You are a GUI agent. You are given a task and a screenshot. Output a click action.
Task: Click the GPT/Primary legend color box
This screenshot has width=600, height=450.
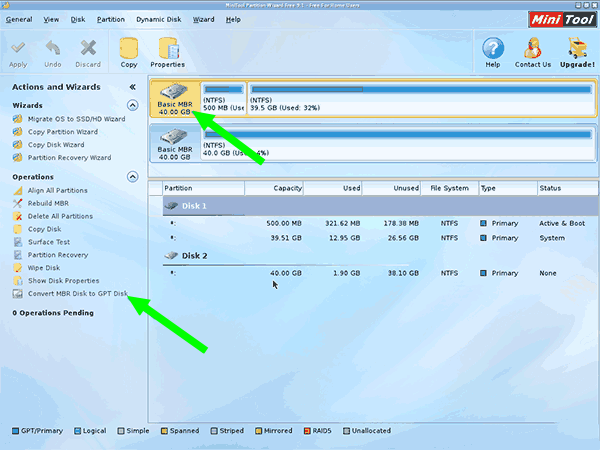click(15, 431)
